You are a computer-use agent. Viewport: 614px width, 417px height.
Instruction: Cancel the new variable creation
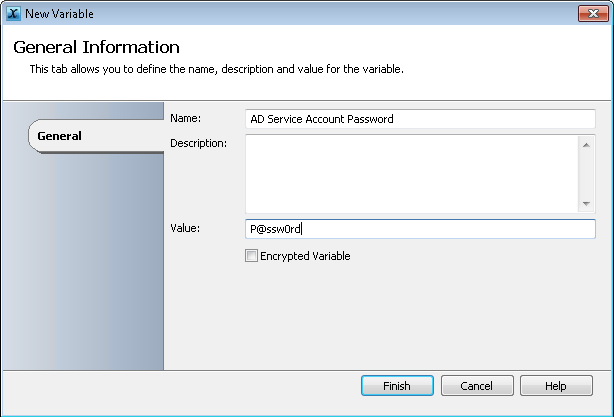pyautogui.click(x=477, y=386)
